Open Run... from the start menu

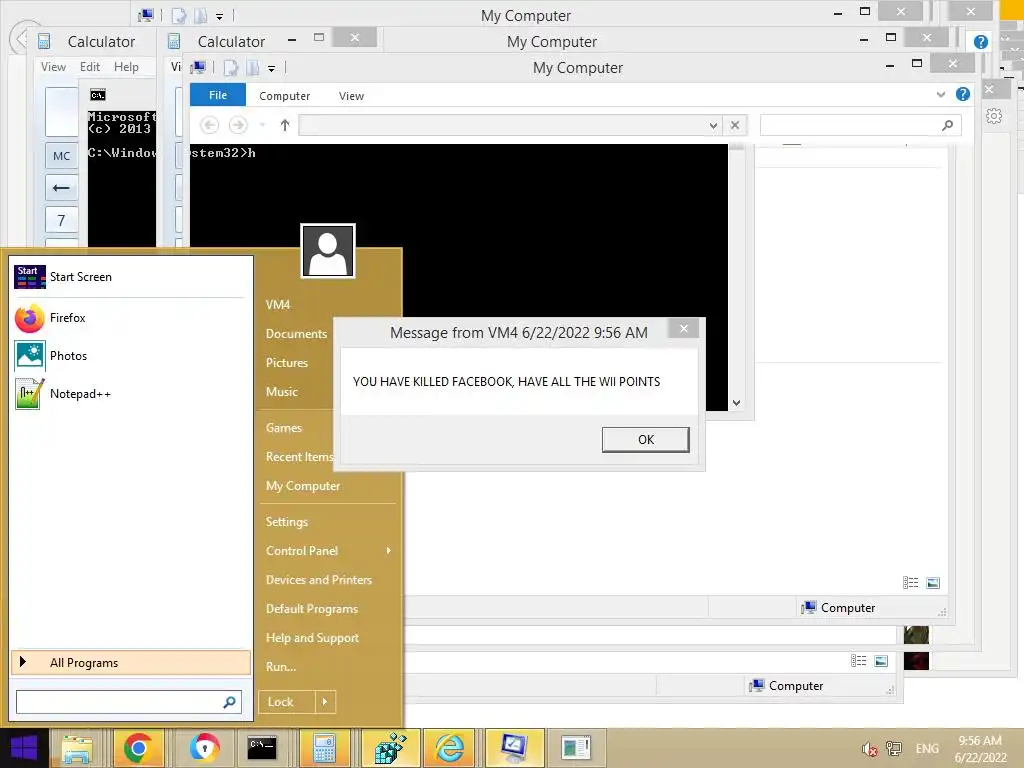click(281, 667)
